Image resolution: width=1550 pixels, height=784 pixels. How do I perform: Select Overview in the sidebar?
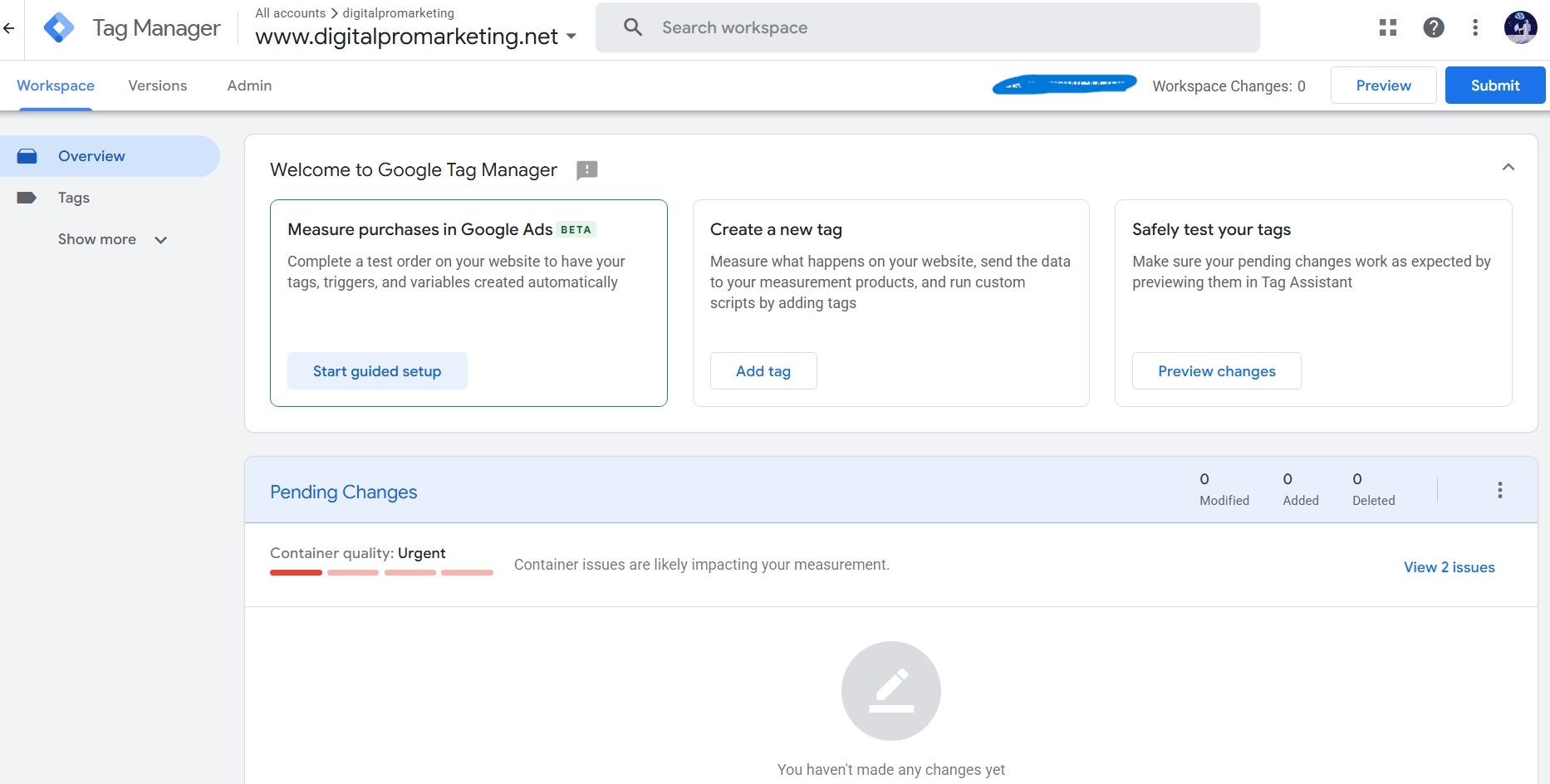tap(110, 156)
